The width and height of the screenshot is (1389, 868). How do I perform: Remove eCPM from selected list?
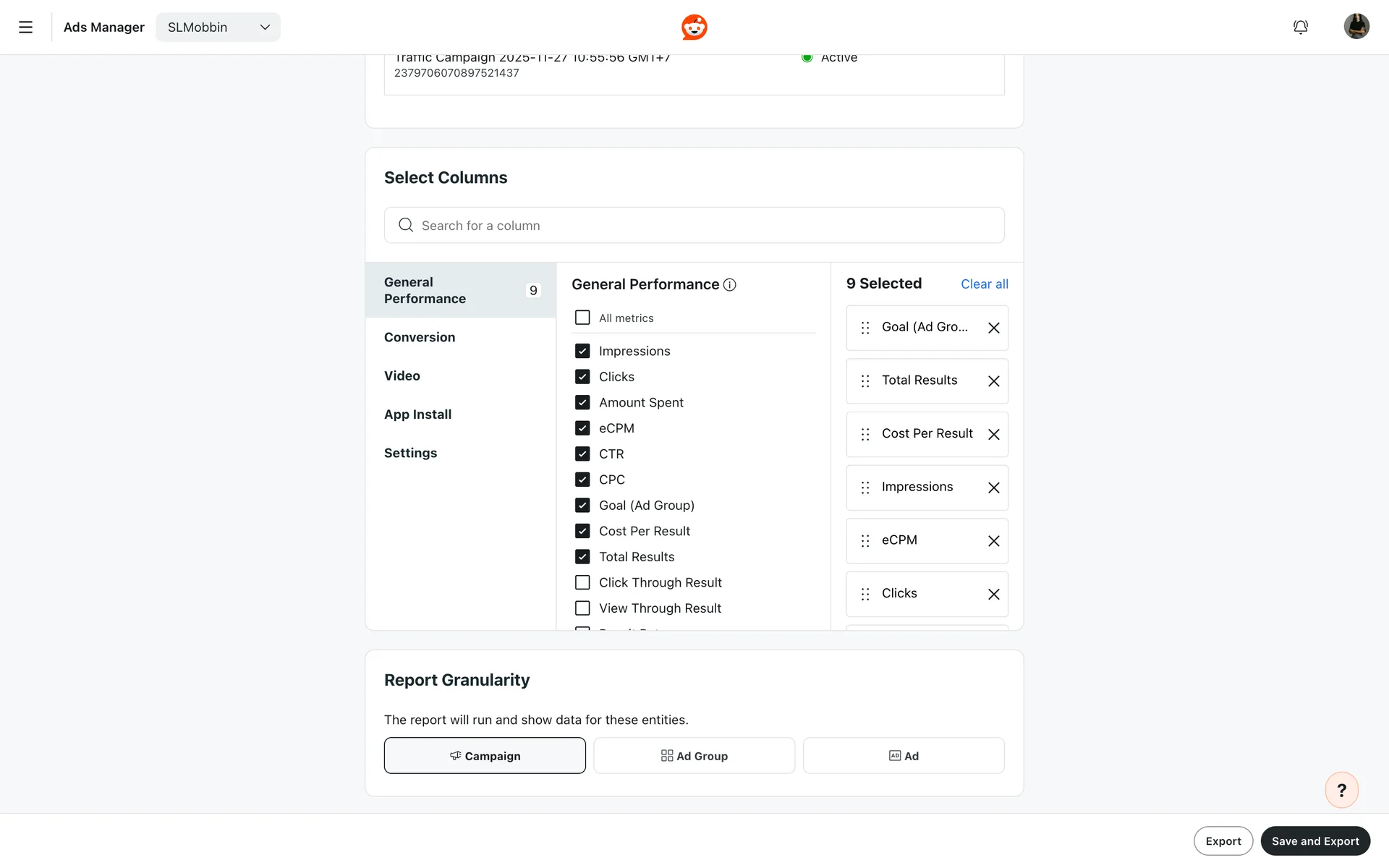(x=993, y=541)
